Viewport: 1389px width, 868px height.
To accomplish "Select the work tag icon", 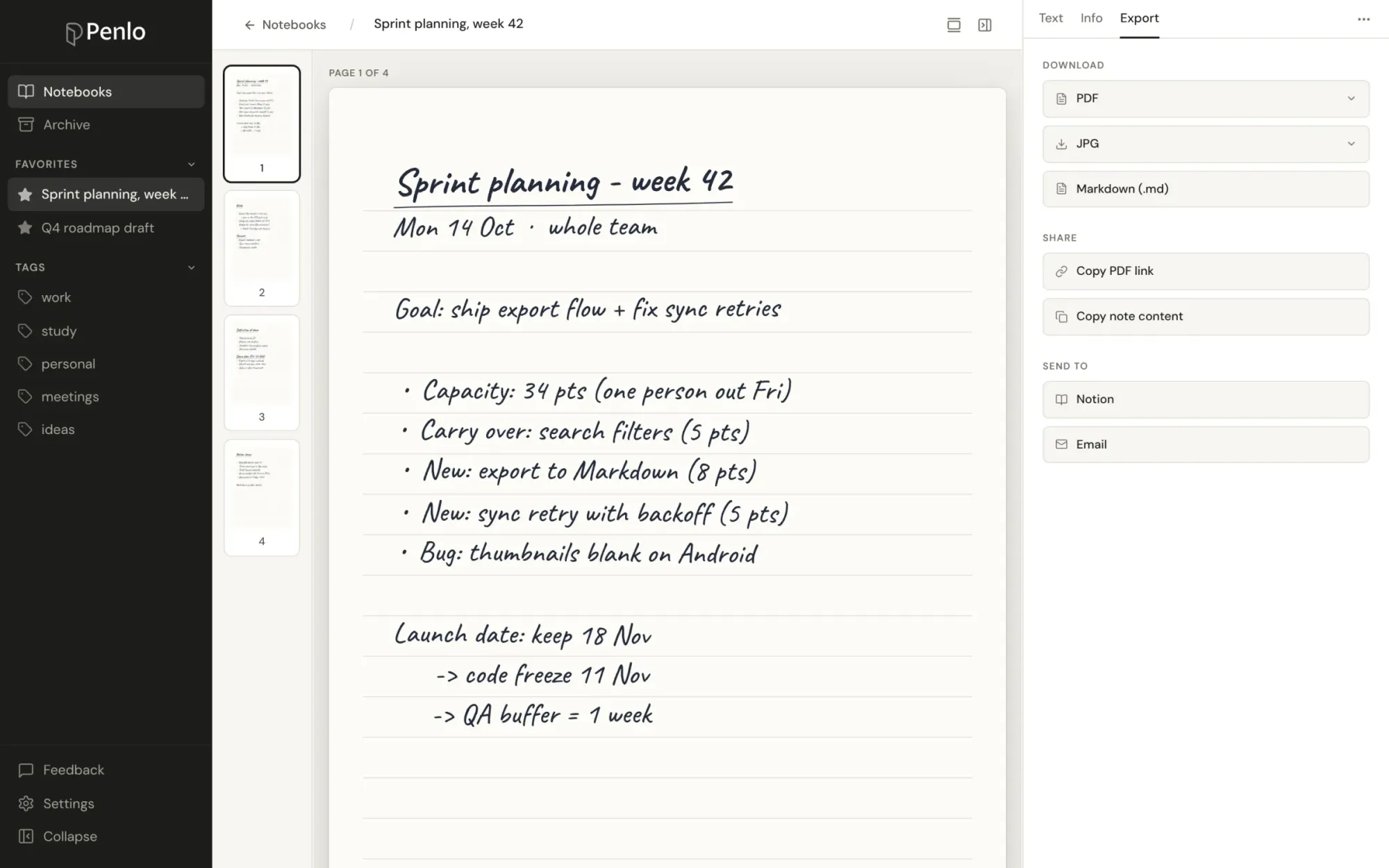I will coord(25,297).
